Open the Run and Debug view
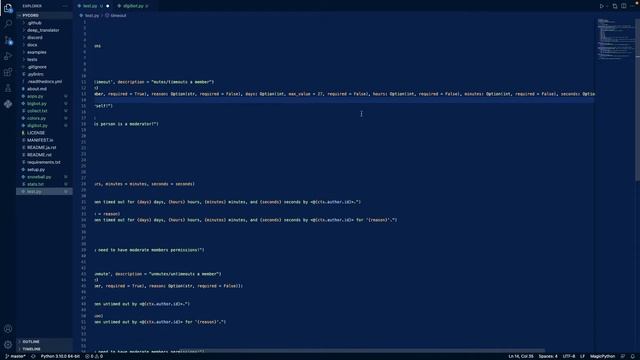Screen dimensions: 640x360 (x=8, y=56)
